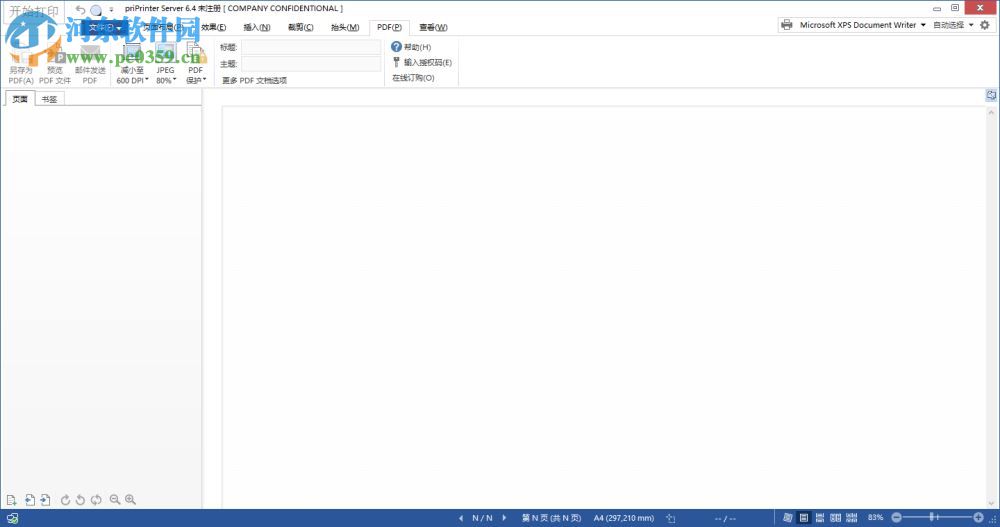Select the 书签 bookmarks panel tab
This screenshot has height=527, width=1000.
click(49, 100)
